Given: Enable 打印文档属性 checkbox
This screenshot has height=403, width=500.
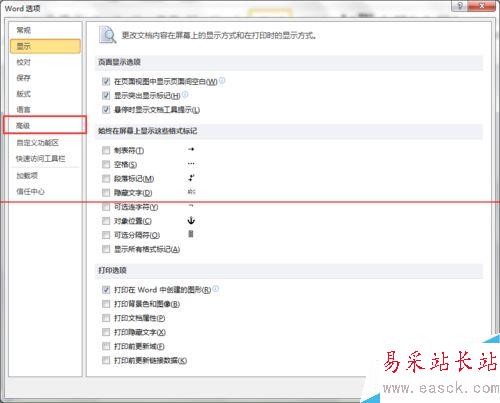Looking at the screenshot, I should (106, 318).
